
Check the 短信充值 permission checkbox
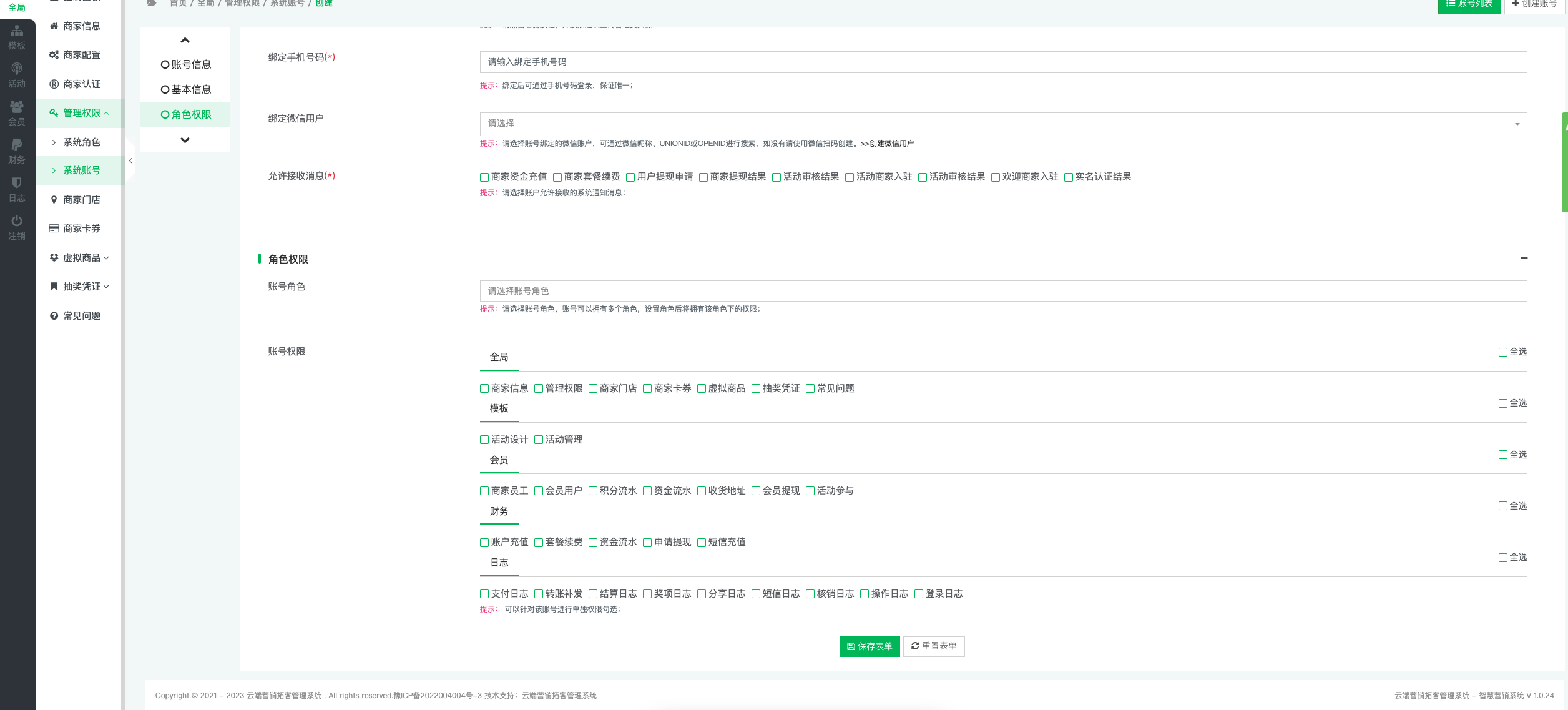point(702,543)
